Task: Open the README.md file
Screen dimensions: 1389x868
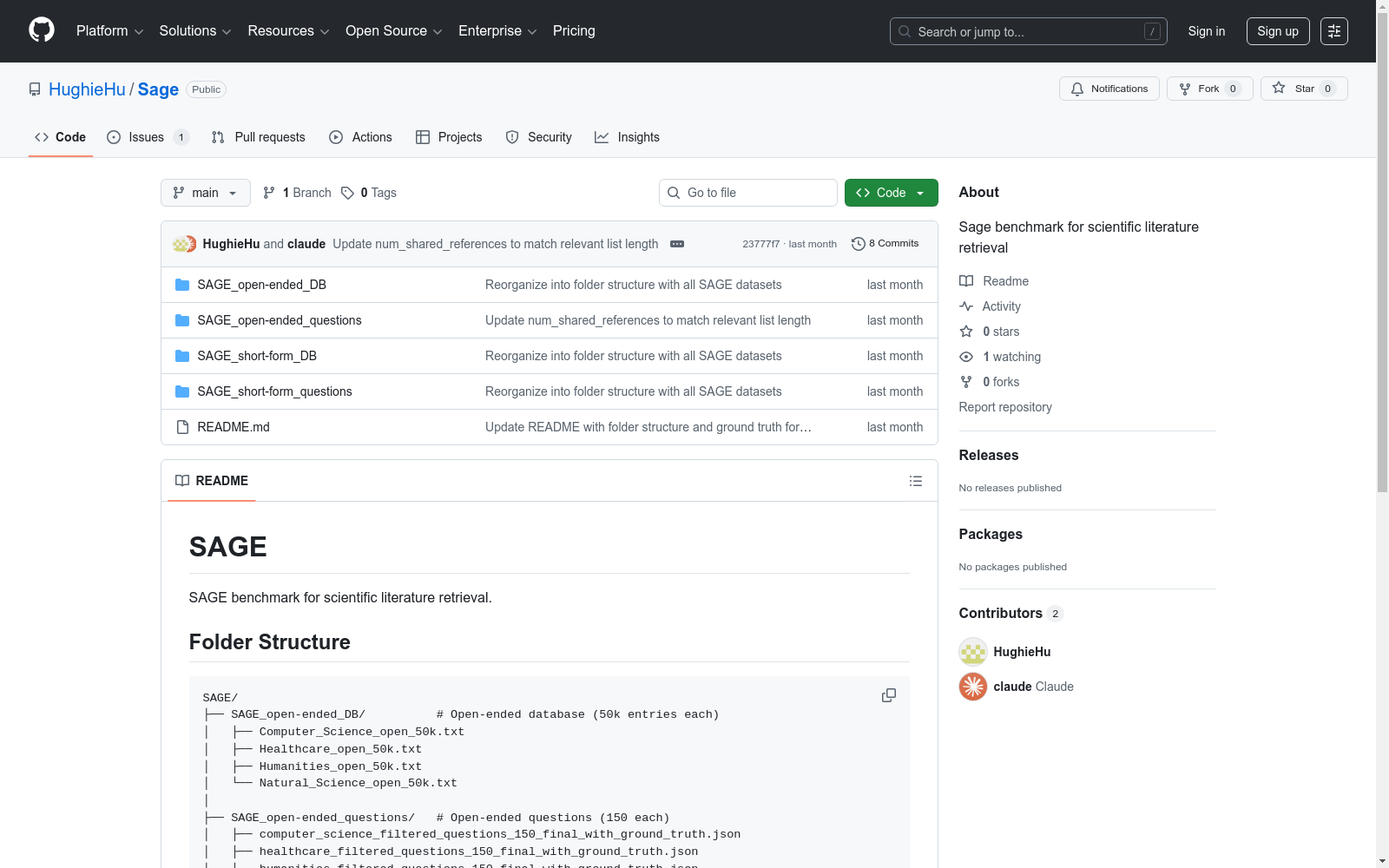Action: [234, 427]
